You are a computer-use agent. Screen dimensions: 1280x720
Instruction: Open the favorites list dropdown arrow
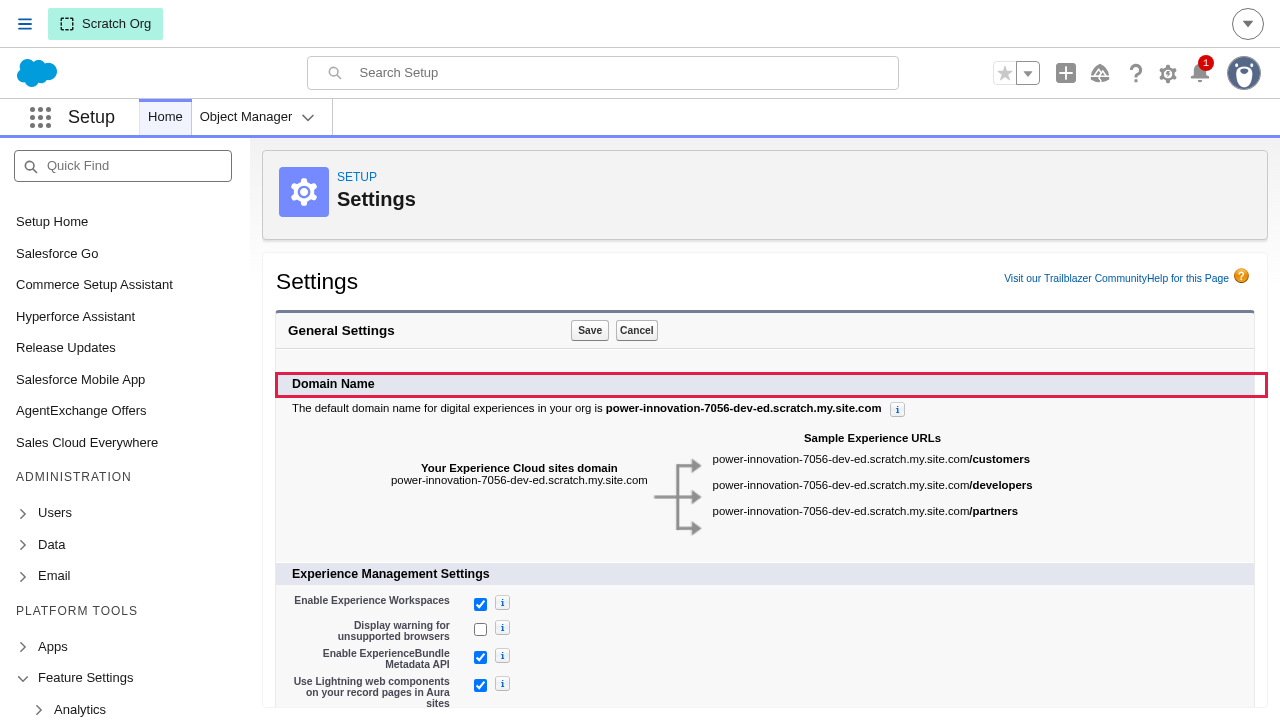click(x=1028, y=73)
